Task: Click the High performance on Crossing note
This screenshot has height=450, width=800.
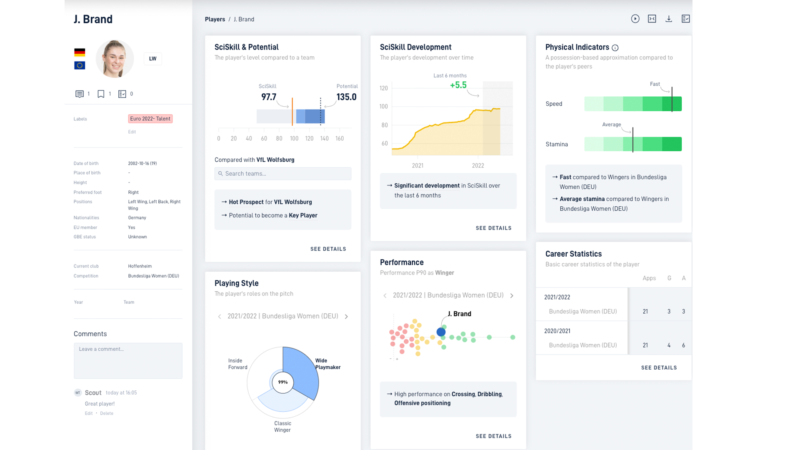Action: [x=447, y=398]
